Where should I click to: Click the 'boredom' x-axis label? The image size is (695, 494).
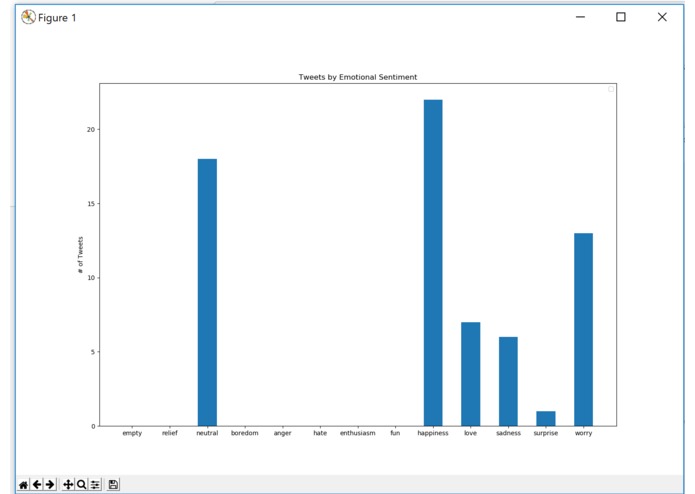coord(245,433)
